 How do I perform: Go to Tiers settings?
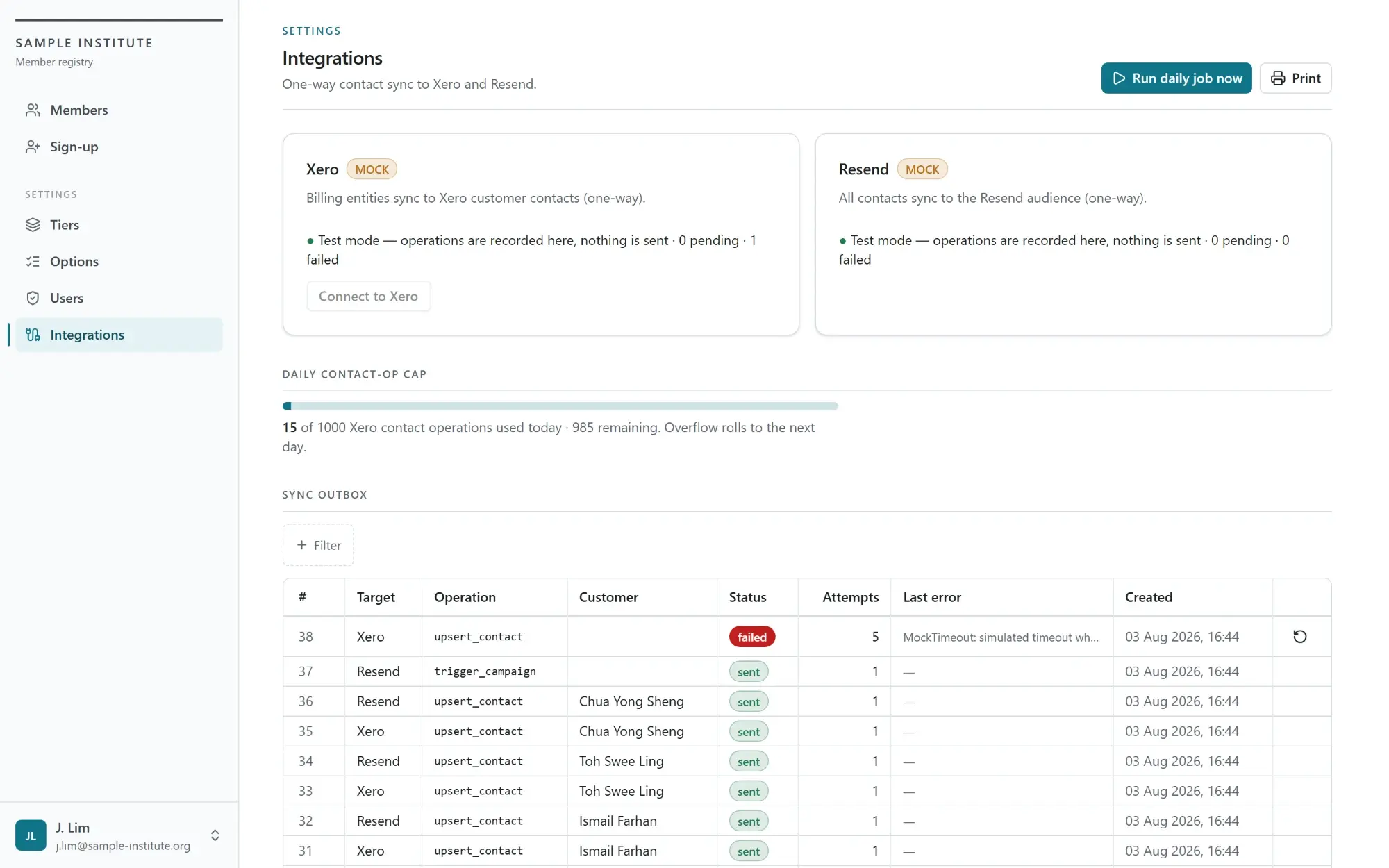point(119,224)
